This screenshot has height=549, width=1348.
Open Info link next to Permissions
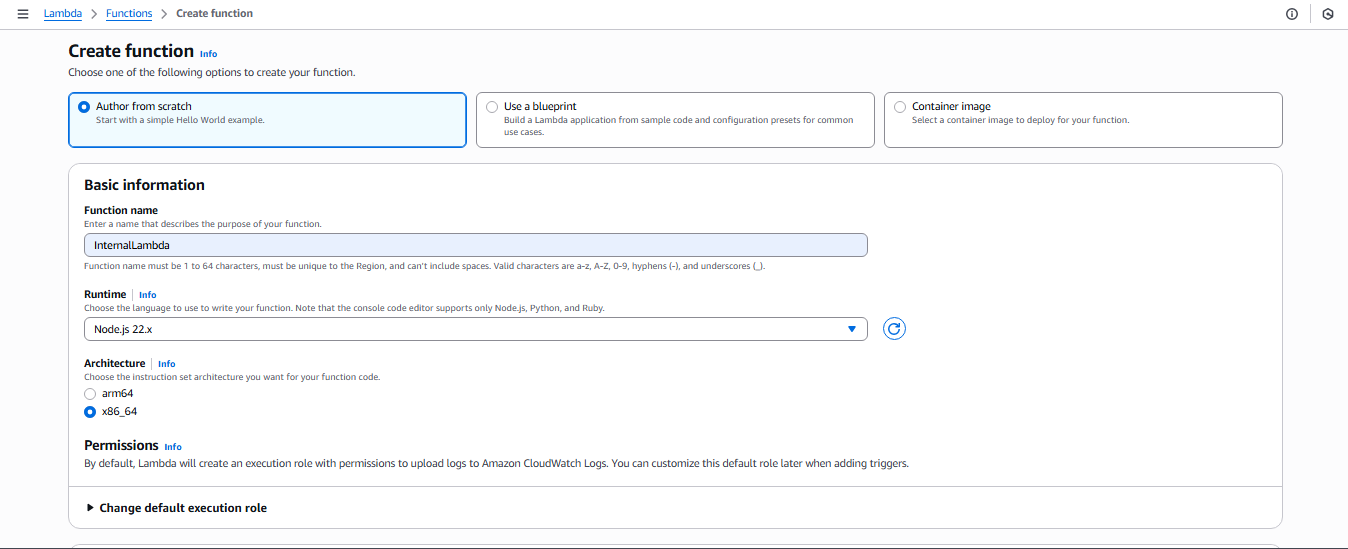(173, 447)
